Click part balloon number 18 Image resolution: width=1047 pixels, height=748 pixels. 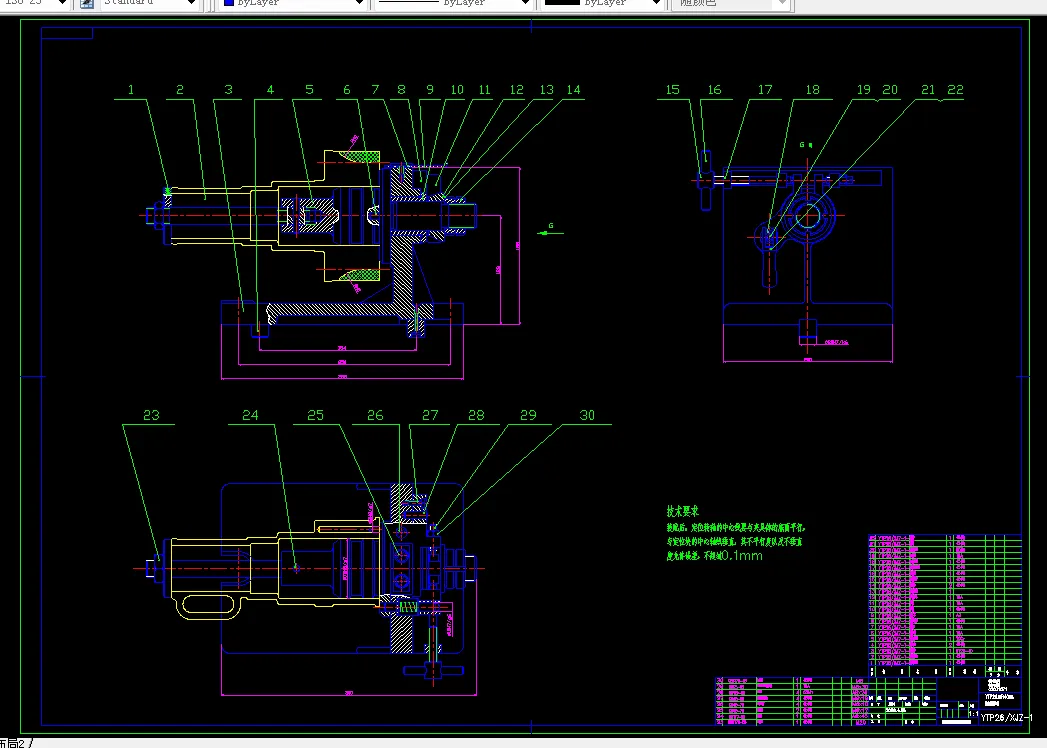(x=813, y=89)
